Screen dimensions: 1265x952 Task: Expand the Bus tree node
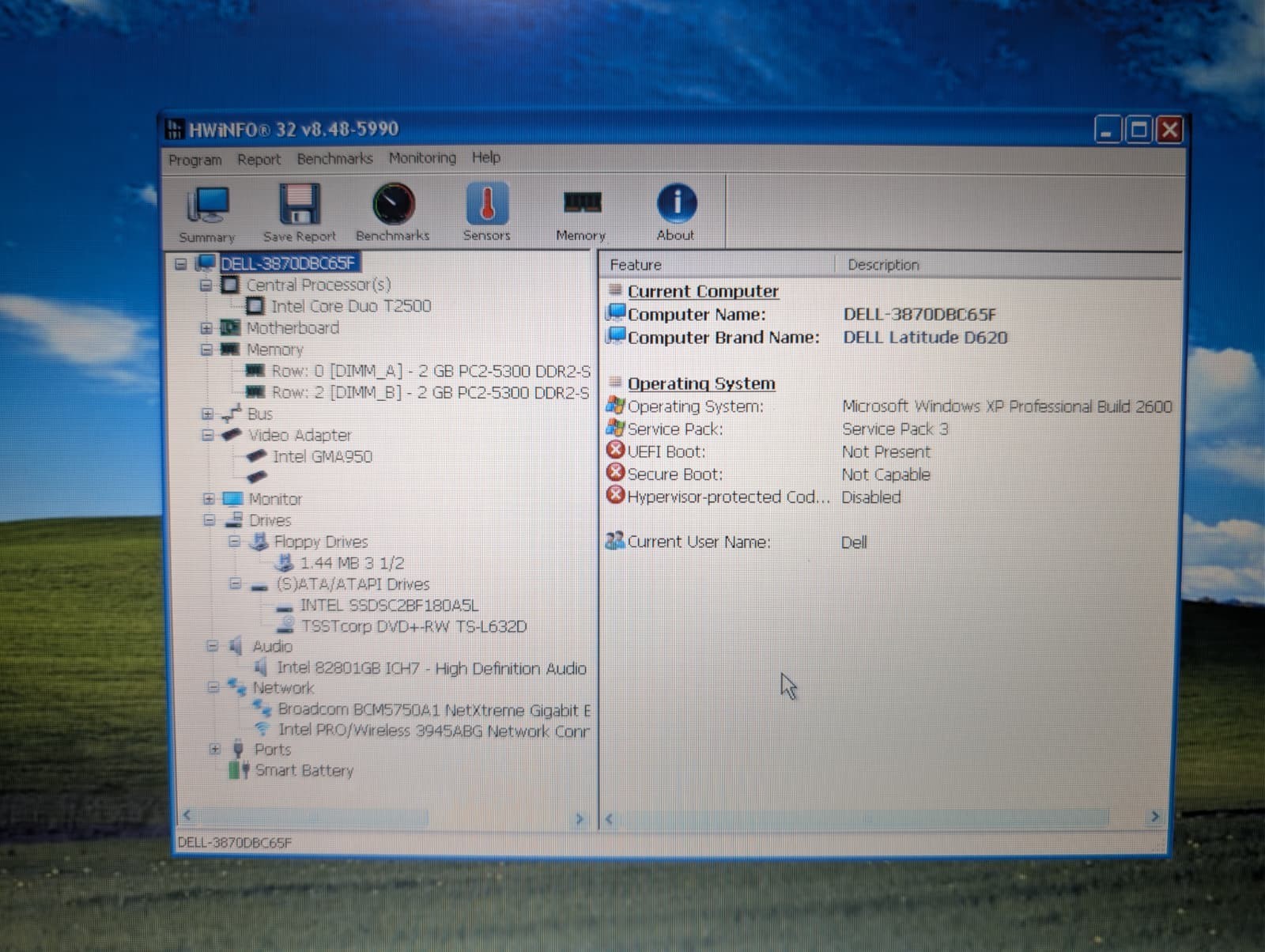tap(207, 414)
